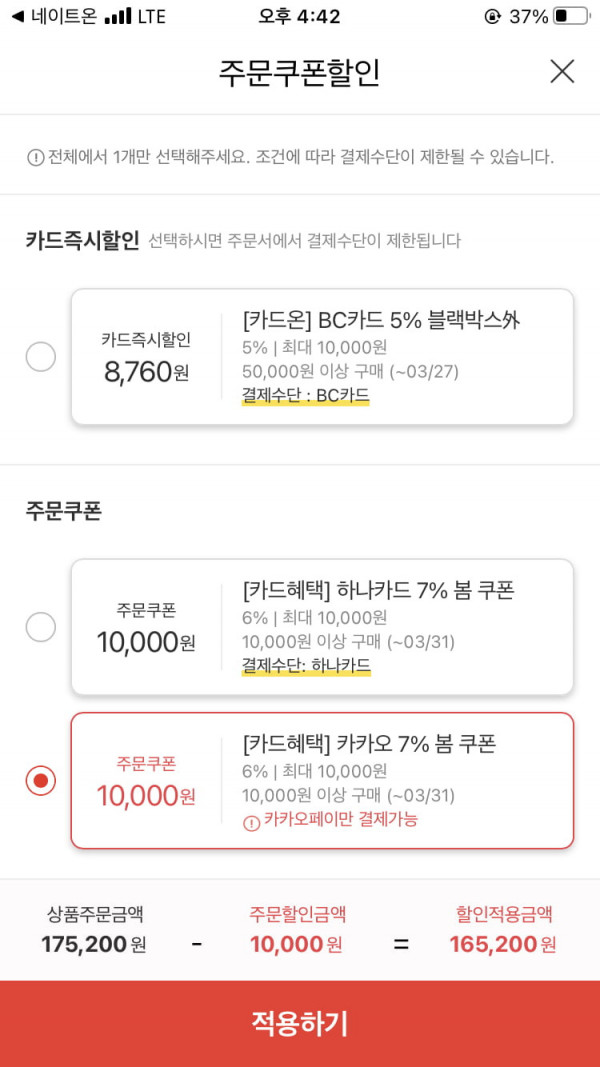Tap the [카드혜택] 하나카드 7% 봄 쿠폰 title
This screenshot has width=600, height=1067.
click(x=378, y=591)
